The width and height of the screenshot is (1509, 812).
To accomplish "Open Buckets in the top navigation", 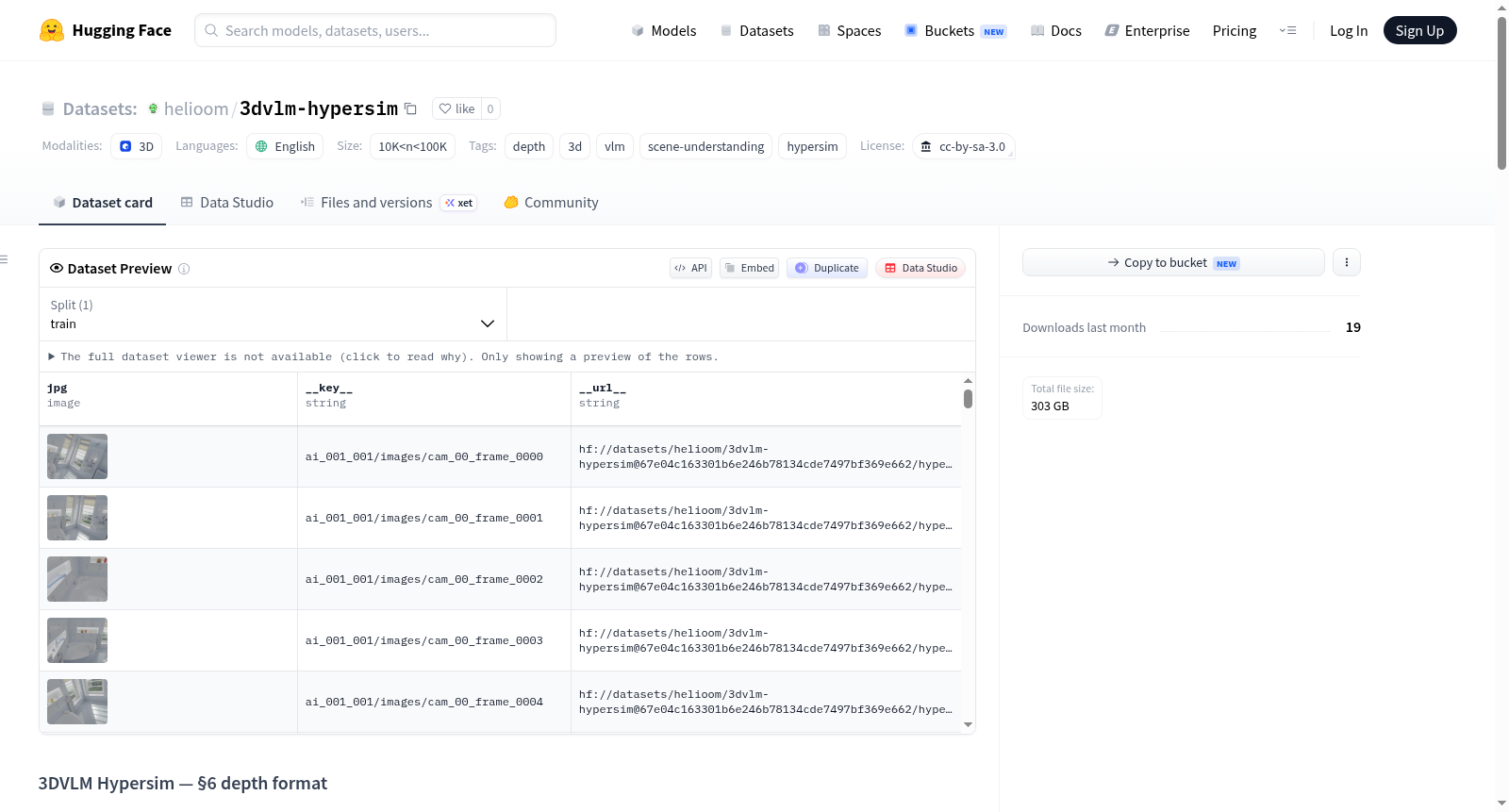I will click(955, 30).
